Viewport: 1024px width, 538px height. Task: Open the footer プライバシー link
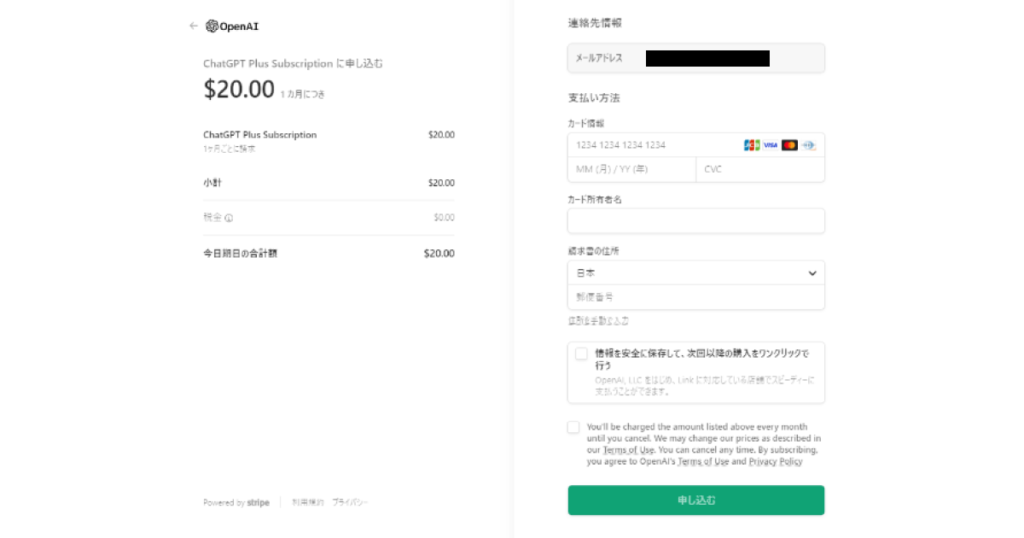point(349,502)
